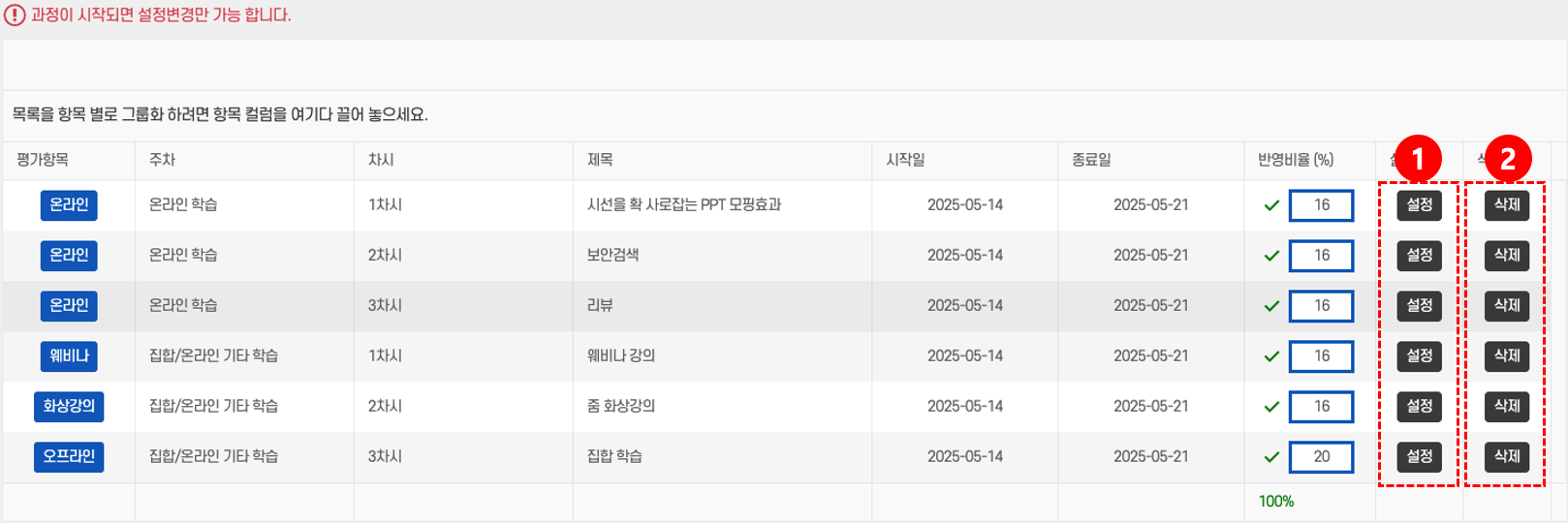Click the 차시 column header
Image resolution: width=1568 pixels, height=524 pixels.
pyautogui.click(x=381, y=160)
